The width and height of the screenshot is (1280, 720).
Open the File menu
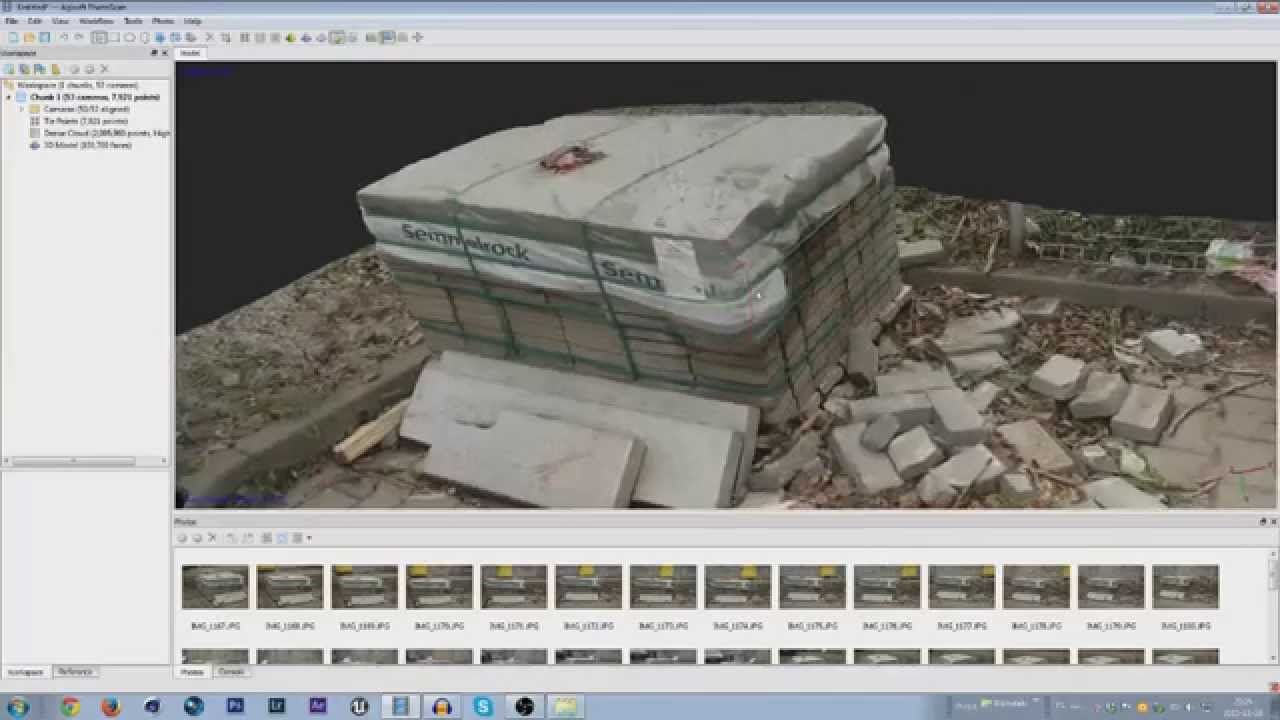tap(12, 20)
